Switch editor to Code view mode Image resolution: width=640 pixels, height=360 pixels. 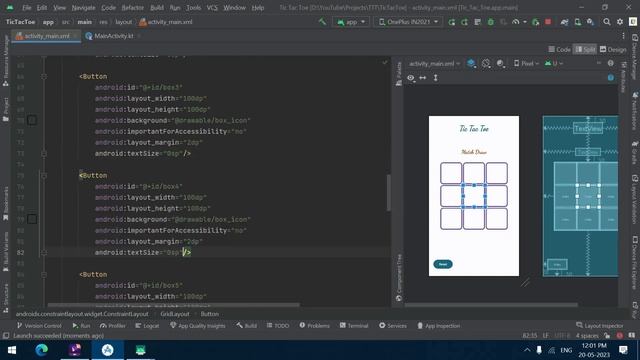559,49
